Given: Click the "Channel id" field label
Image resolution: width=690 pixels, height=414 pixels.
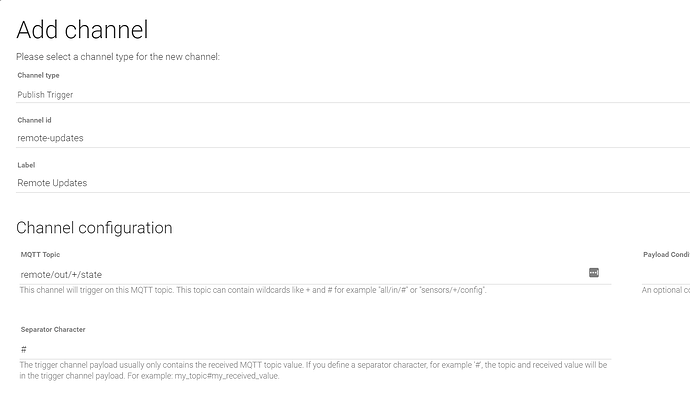Looking at the screenshot, I should point(35,120).
